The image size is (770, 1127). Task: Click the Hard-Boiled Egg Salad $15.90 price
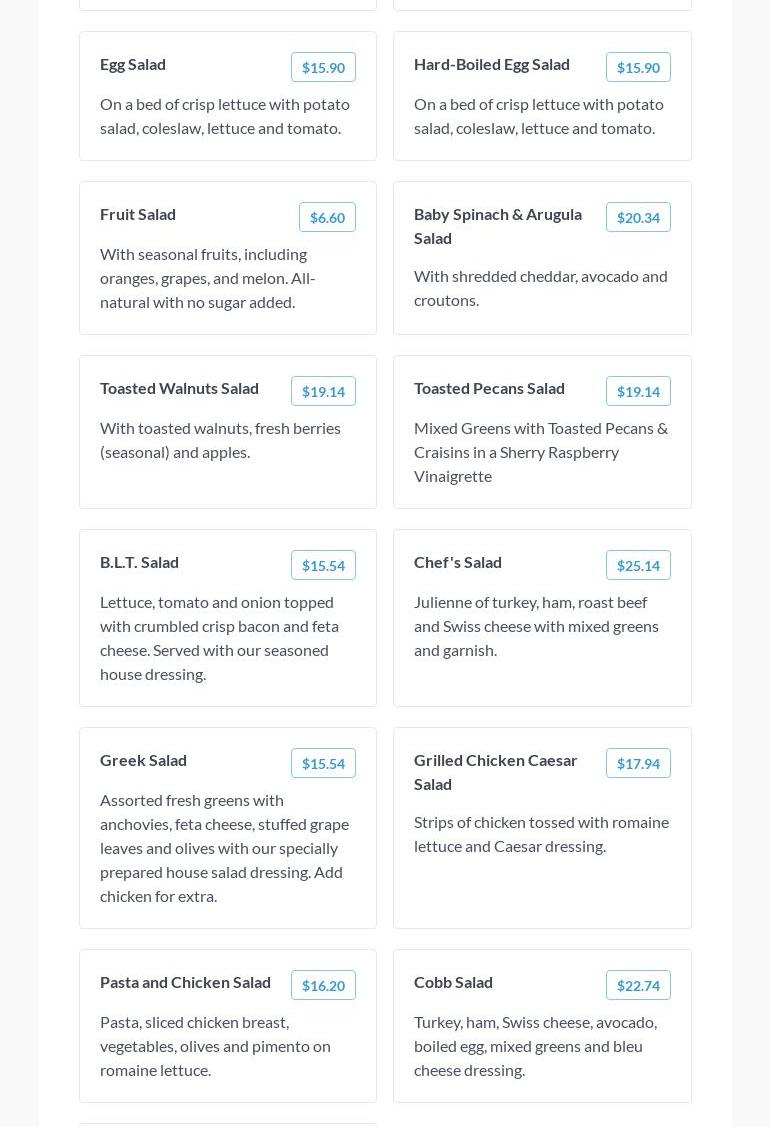pos(638,67)
